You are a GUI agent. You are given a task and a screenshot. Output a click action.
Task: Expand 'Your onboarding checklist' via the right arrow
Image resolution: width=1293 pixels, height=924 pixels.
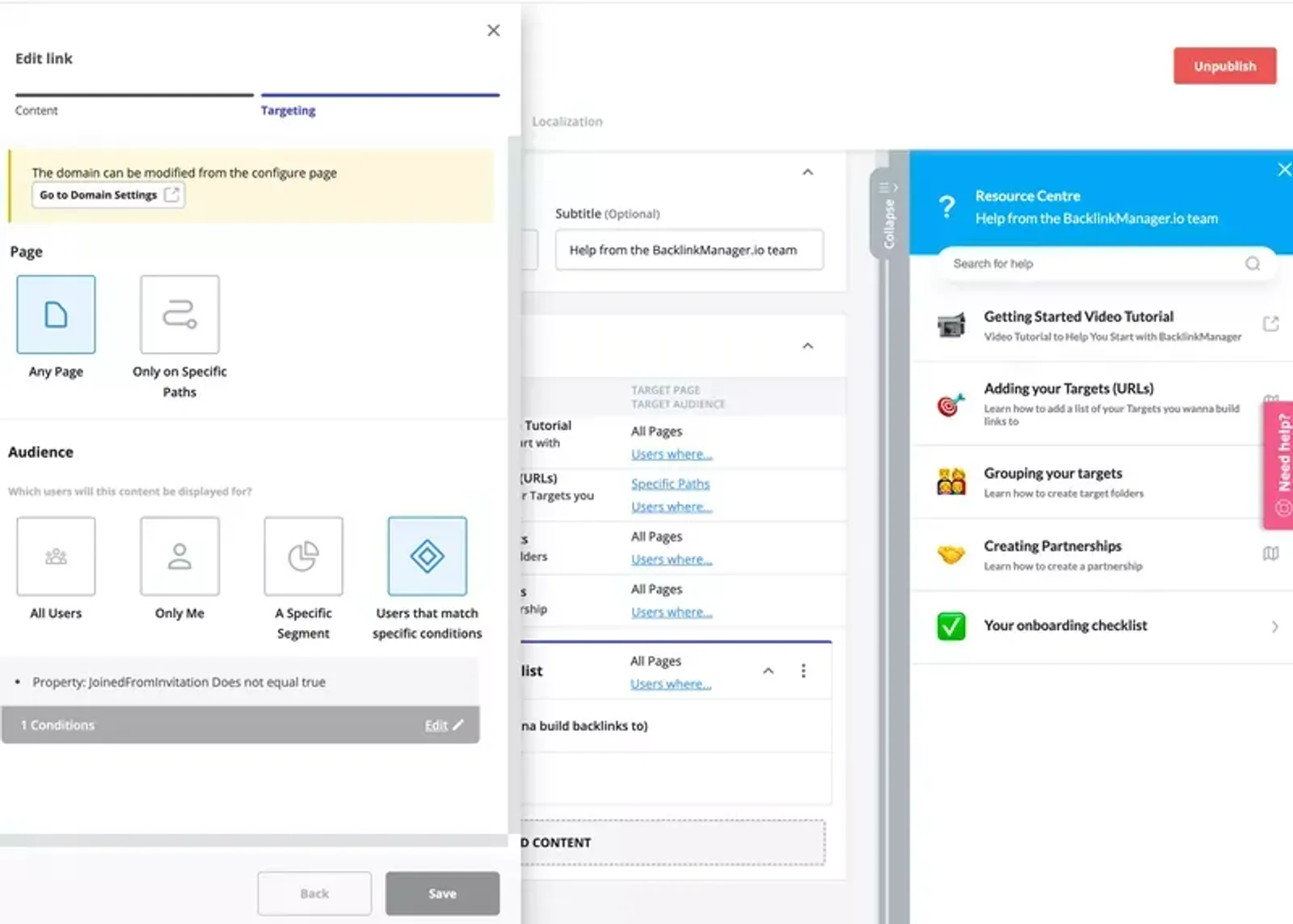point(1274,625)
